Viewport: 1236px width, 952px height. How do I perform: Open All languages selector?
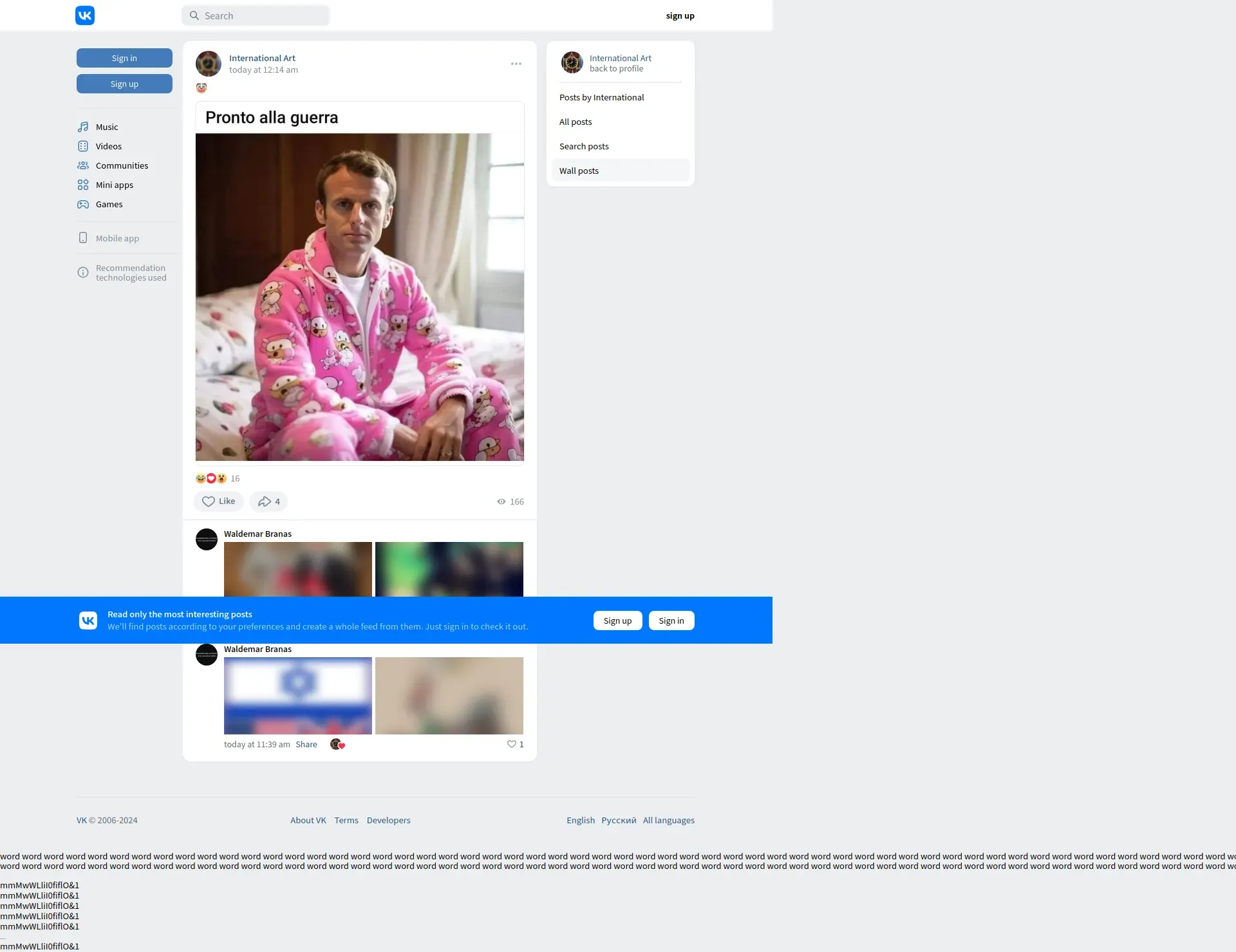coord(668,820)
